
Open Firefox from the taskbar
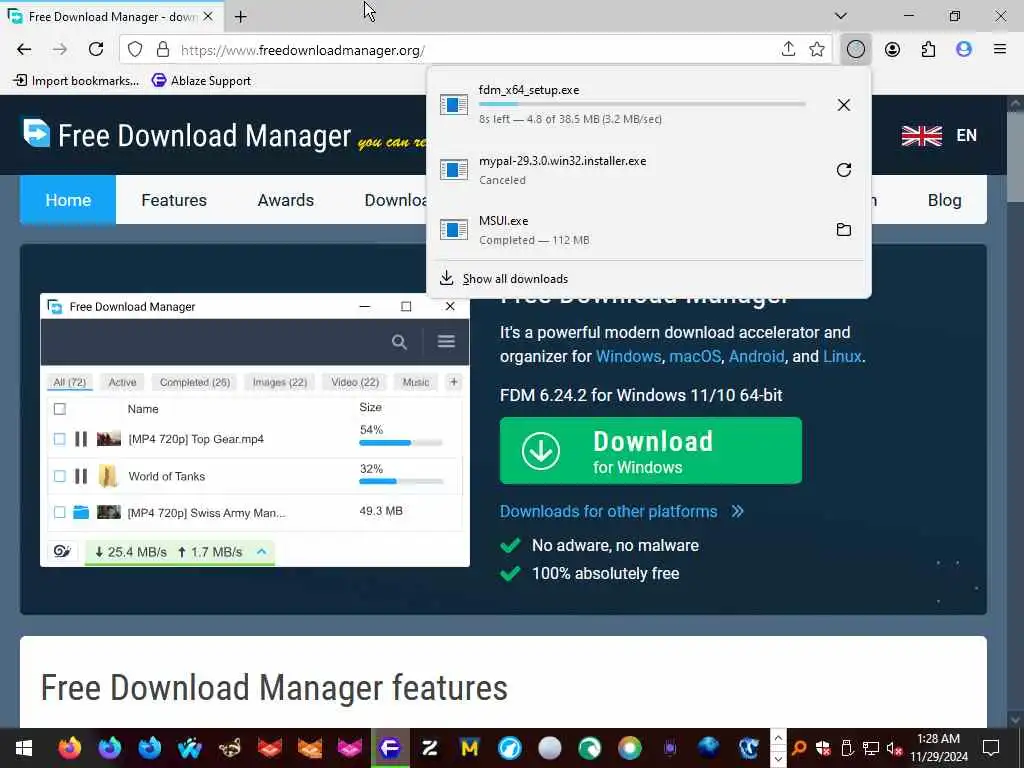[69, 748]
